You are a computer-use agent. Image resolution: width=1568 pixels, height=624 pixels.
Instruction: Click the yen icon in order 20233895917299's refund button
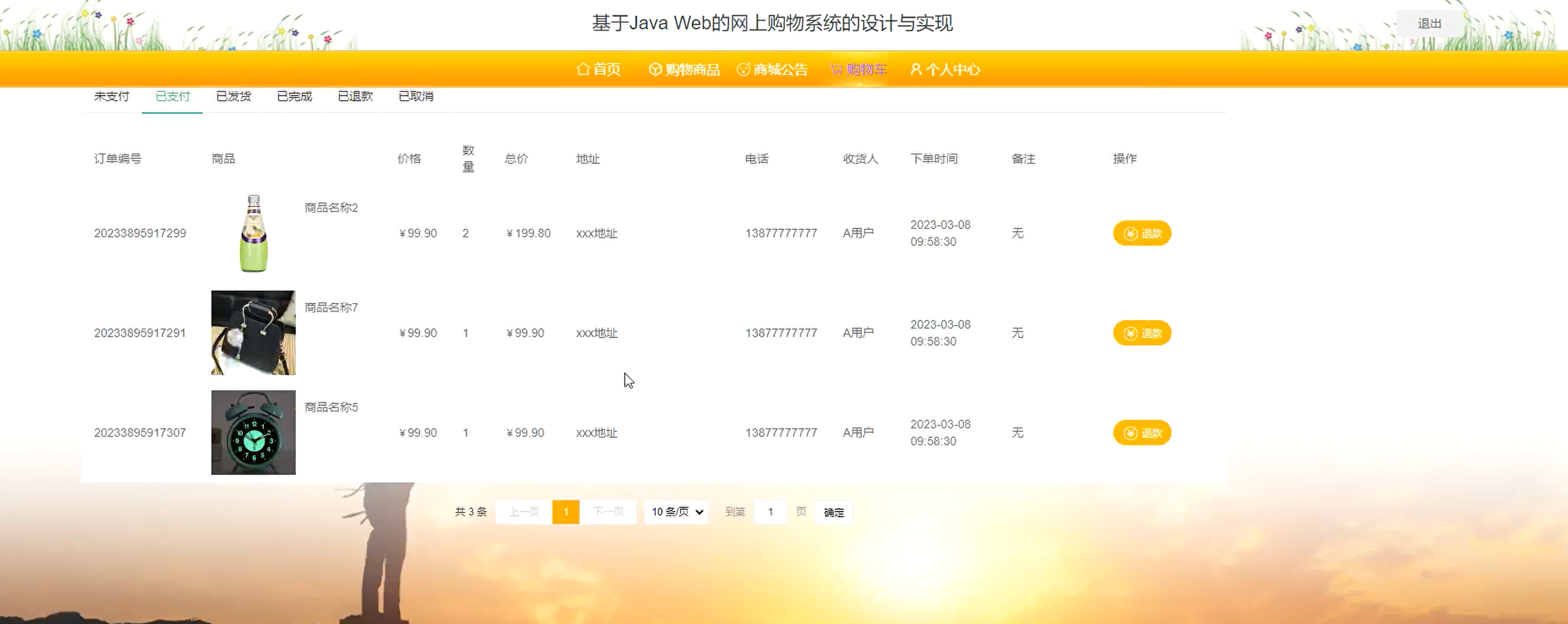tap(1130, 233)
